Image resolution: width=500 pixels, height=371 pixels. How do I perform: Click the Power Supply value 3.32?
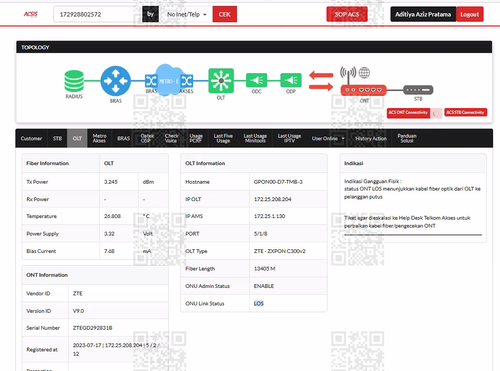(109, 234)
